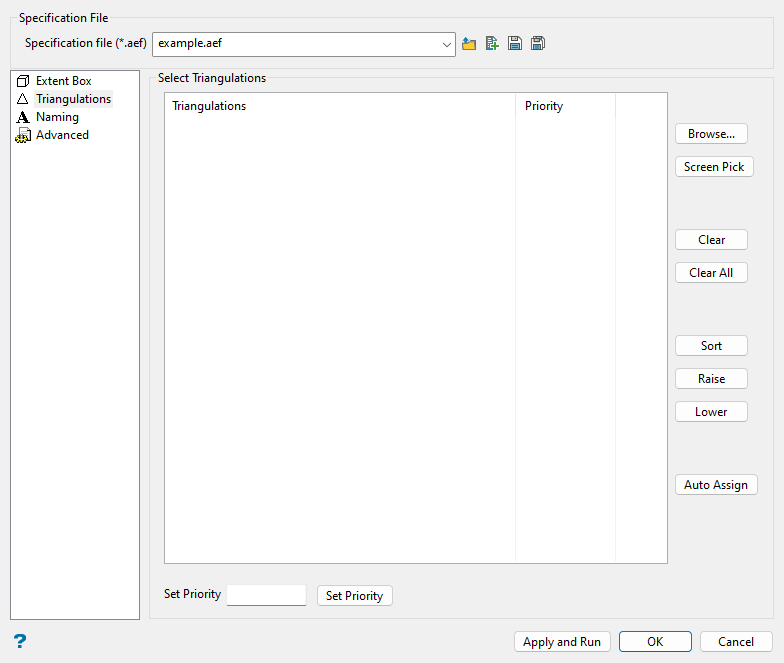Click the Naming letter A icon
The height and width of the screenshot is (663, 784).
tap(22, 117)
